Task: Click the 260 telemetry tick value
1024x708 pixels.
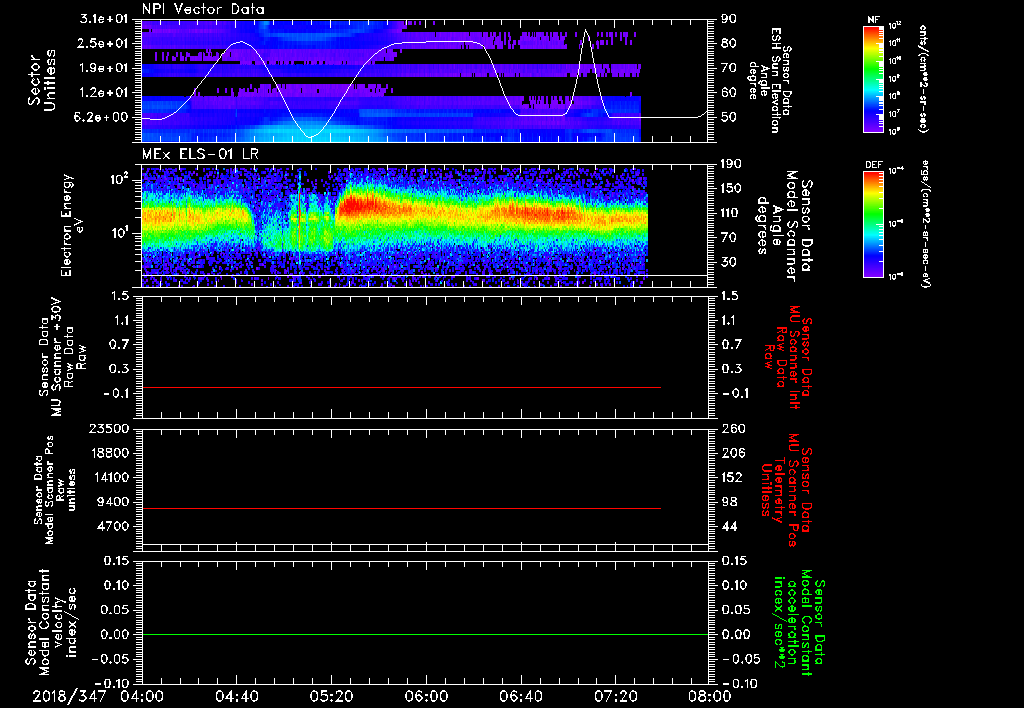Action: point(731,429)
